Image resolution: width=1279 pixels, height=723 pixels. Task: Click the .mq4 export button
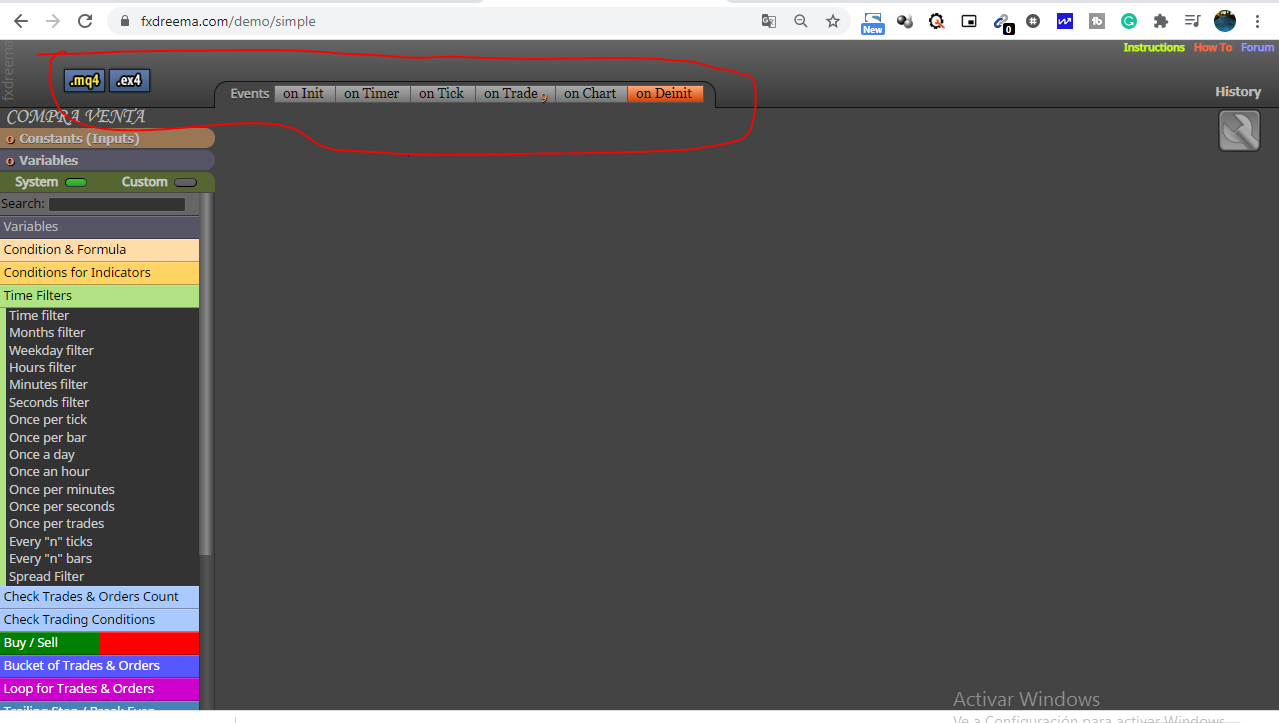[x=84, y=81]
